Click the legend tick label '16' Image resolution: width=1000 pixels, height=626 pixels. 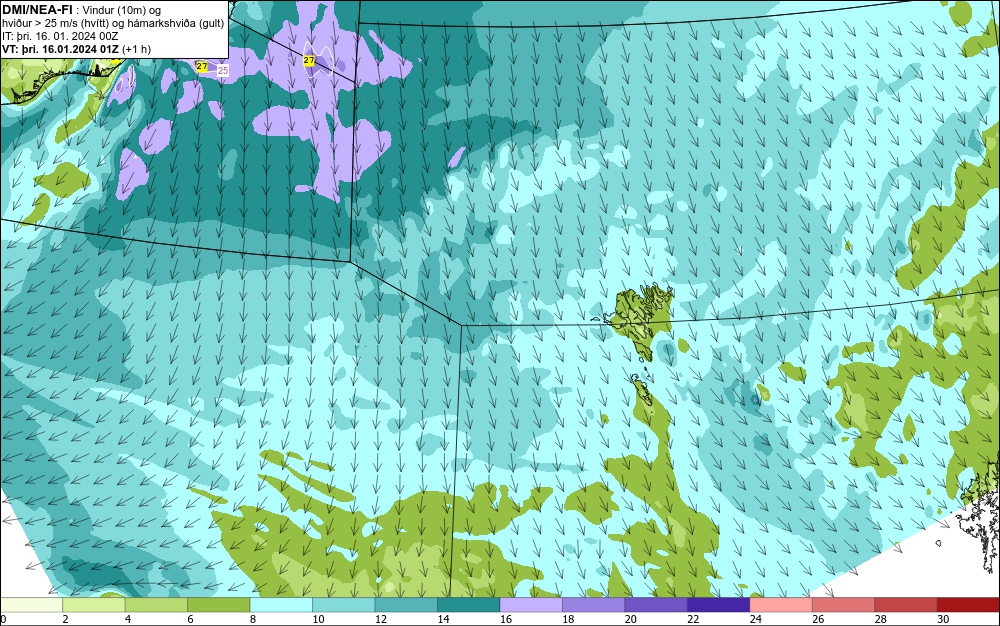pyautogui.click(x=506, y=619)
